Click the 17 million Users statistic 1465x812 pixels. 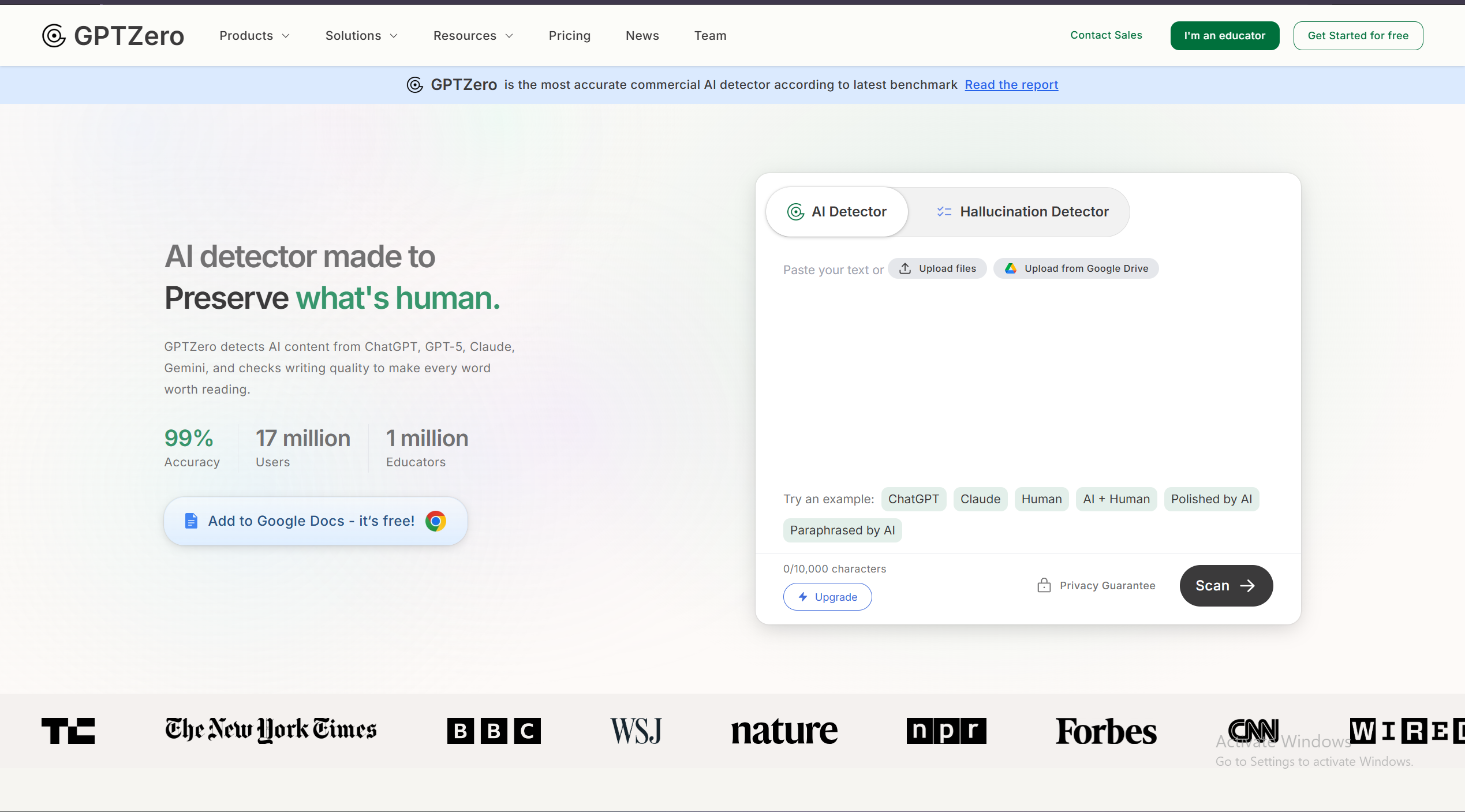pos(303,447)
